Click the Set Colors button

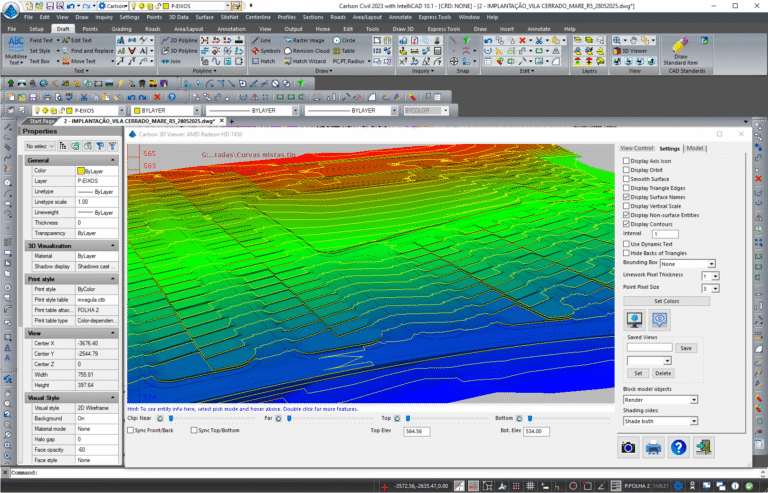point(666,301)
